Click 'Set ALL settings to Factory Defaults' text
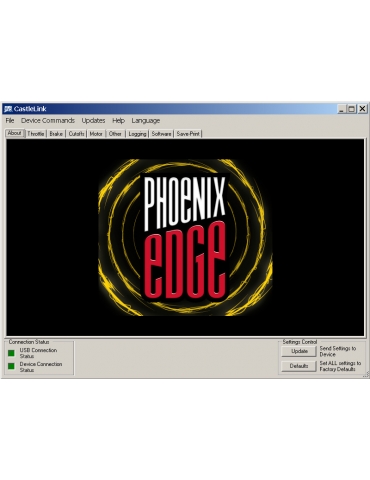 click(340, 366)
